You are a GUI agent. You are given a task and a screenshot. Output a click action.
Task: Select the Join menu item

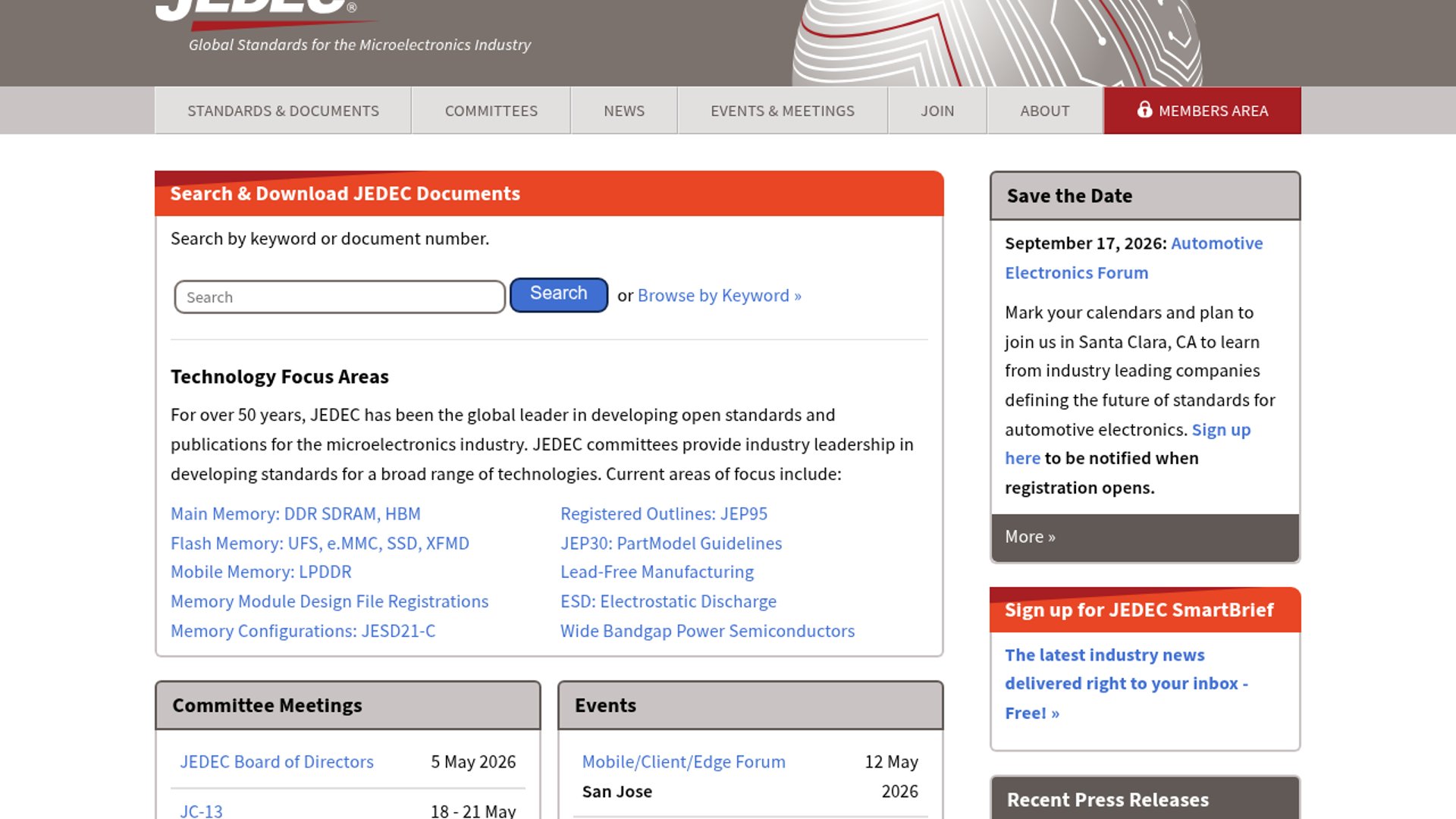coord(937,111)
